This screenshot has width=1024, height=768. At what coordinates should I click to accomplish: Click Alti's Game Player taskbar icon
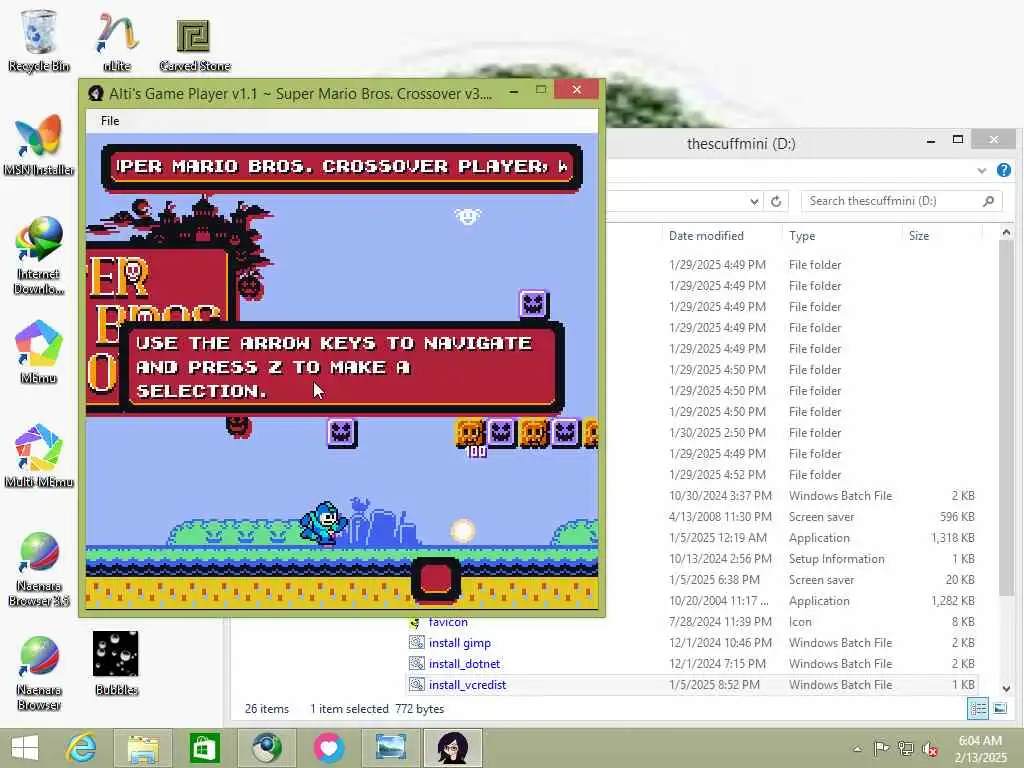tap(453, 748)
